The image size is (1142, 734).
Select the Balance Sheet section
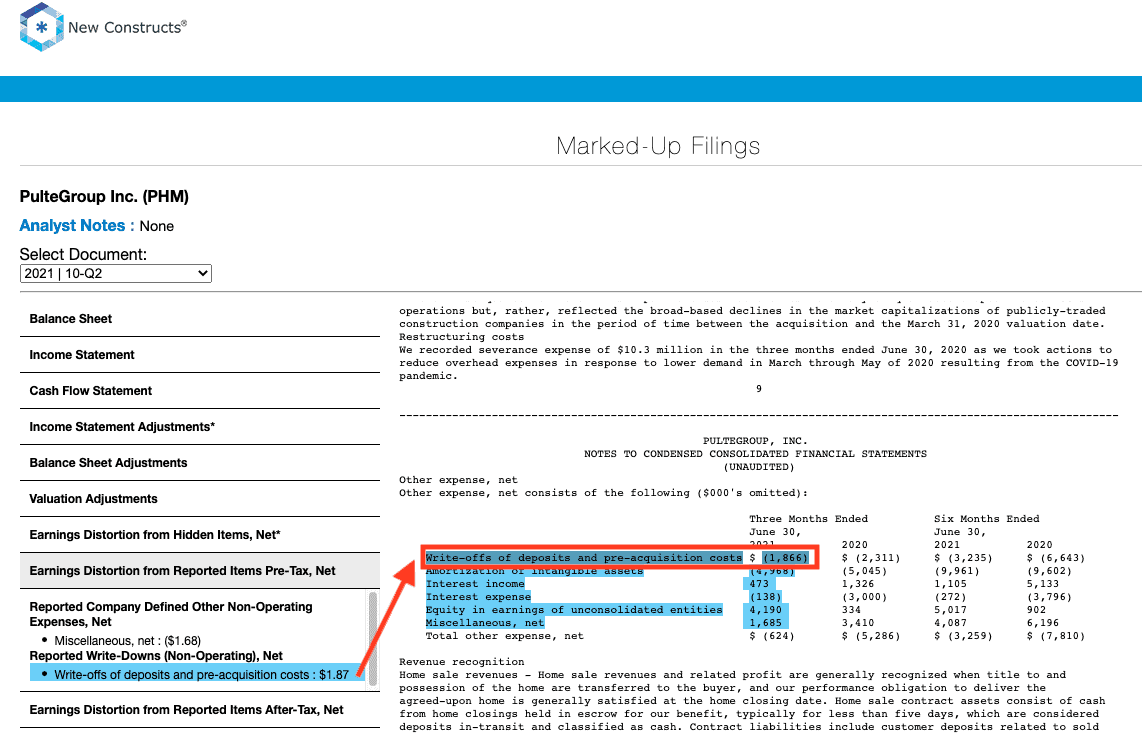[200, 319]
